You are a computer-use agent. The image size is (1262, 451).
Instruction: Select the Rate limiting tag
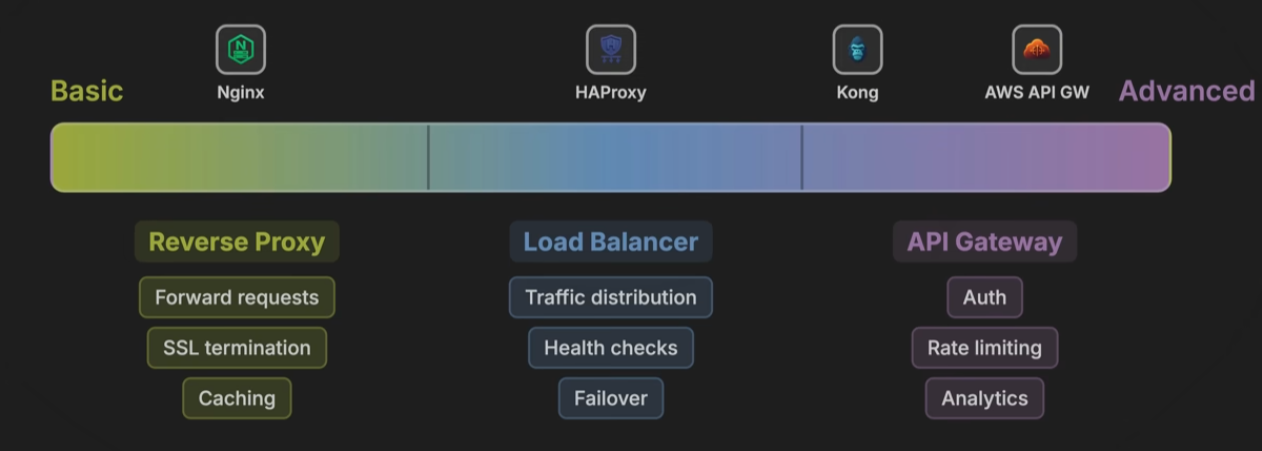click(985, 348)
